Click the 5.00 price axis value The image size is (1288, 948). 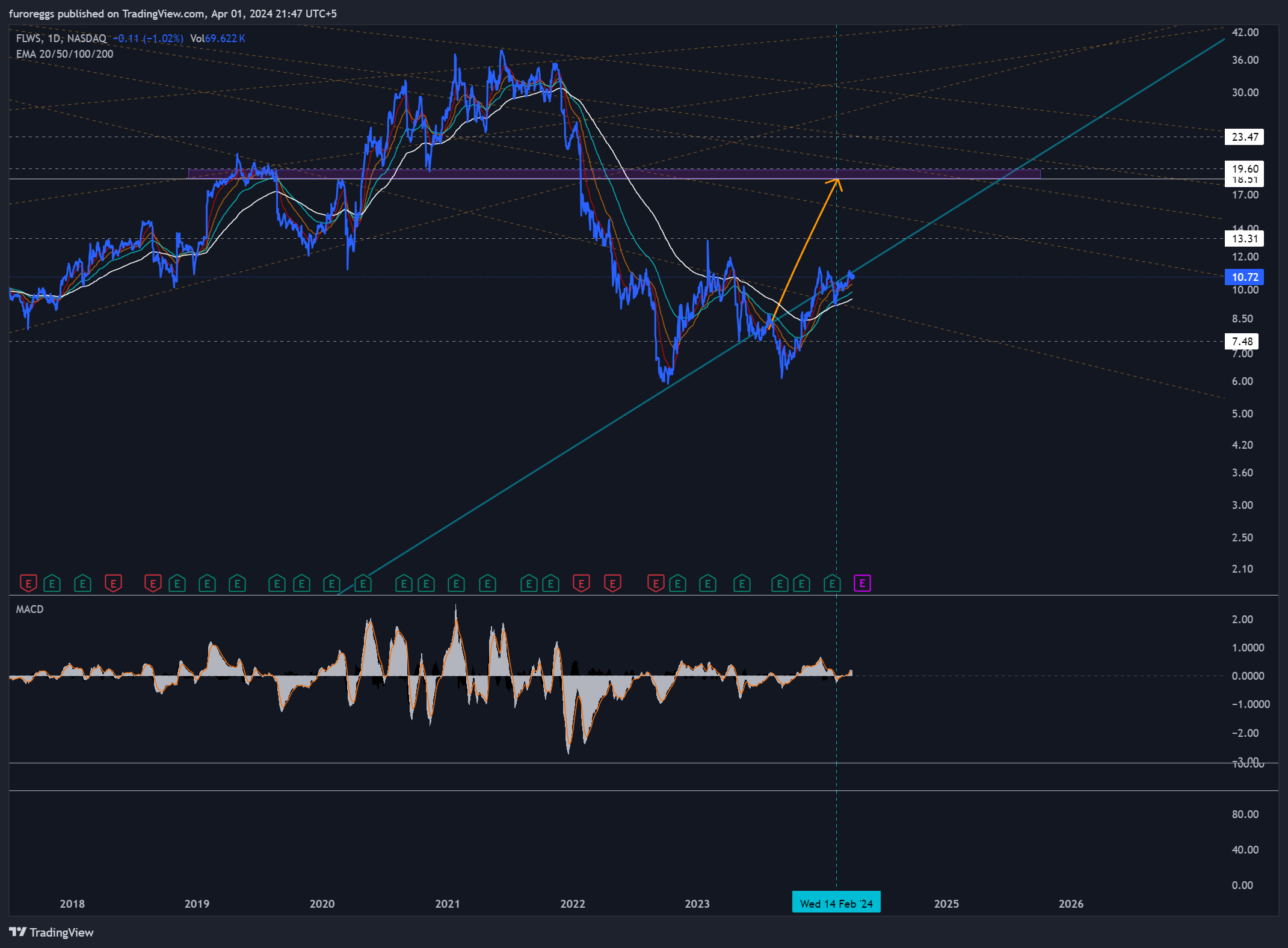click(1242, 414)
